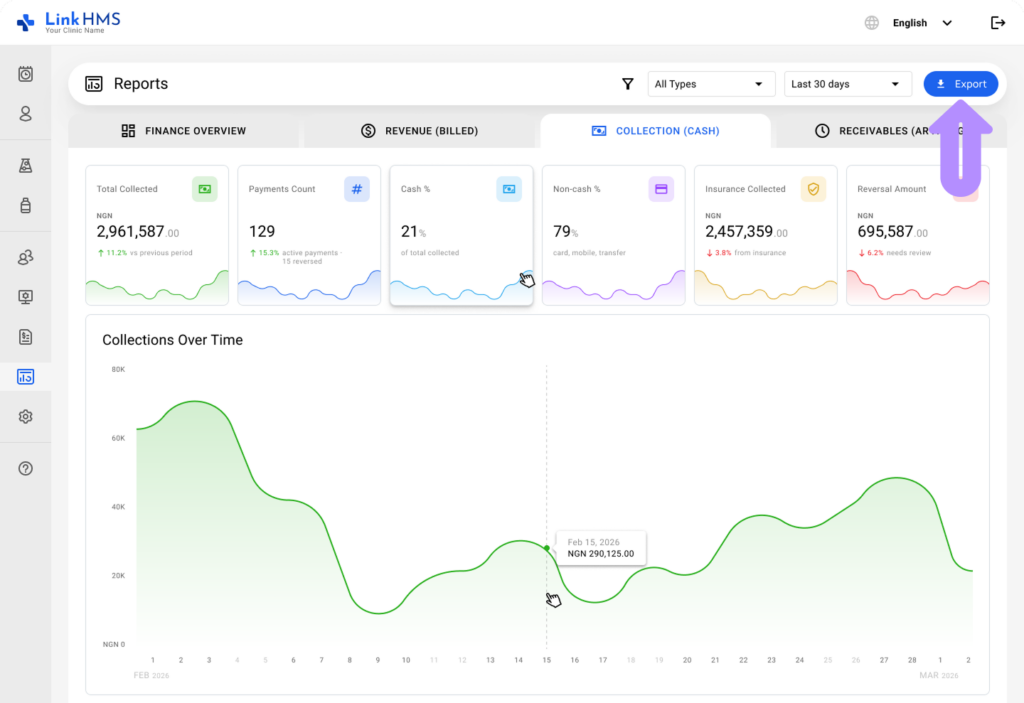Click the Payments Count value 129
The width and height of the screenshot is (1024, 703).
(x=262, y=231)
